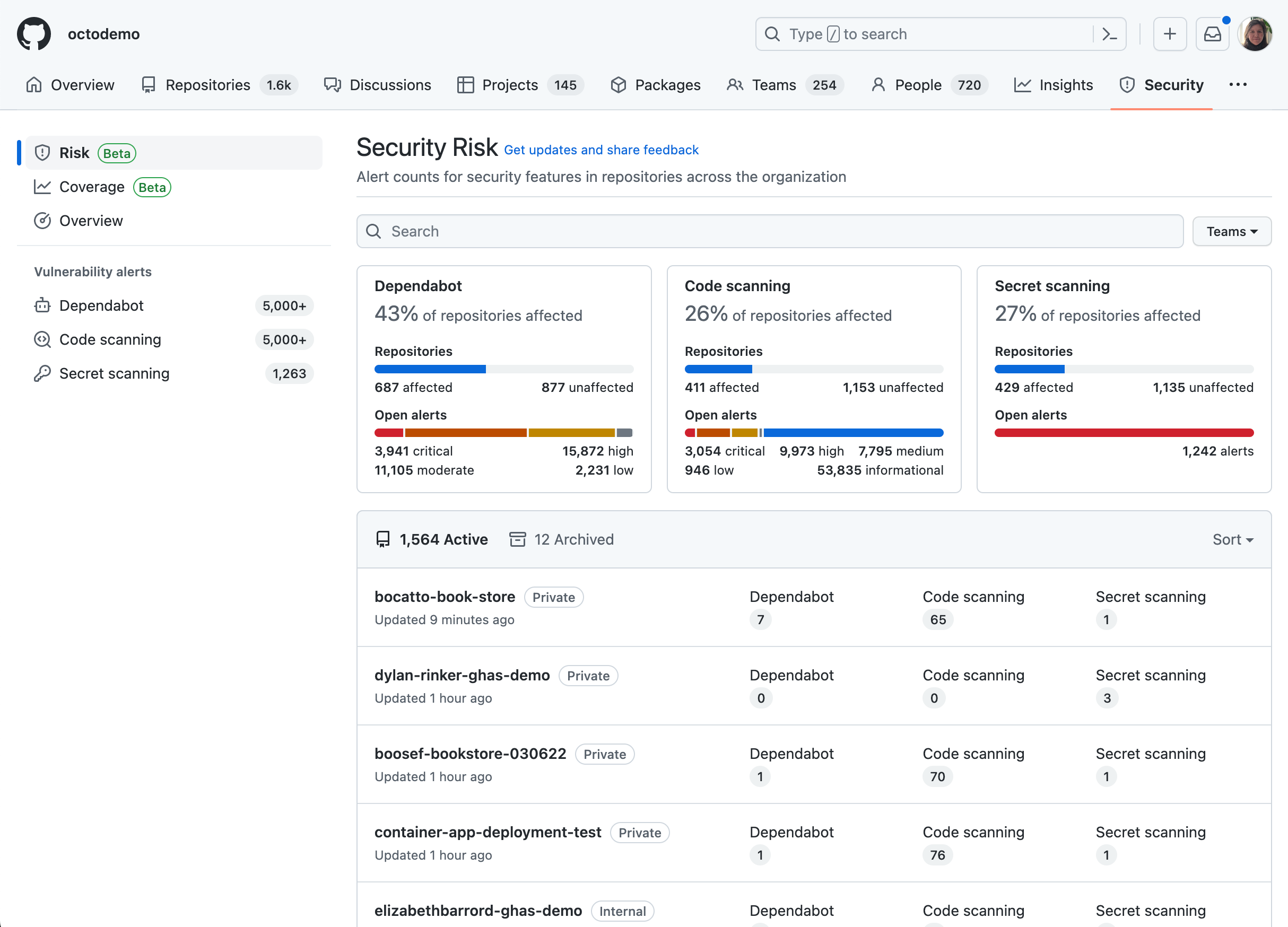Open the Teams tab
The width and height of the screenshot is (1288, 927).
pos(785,84)
